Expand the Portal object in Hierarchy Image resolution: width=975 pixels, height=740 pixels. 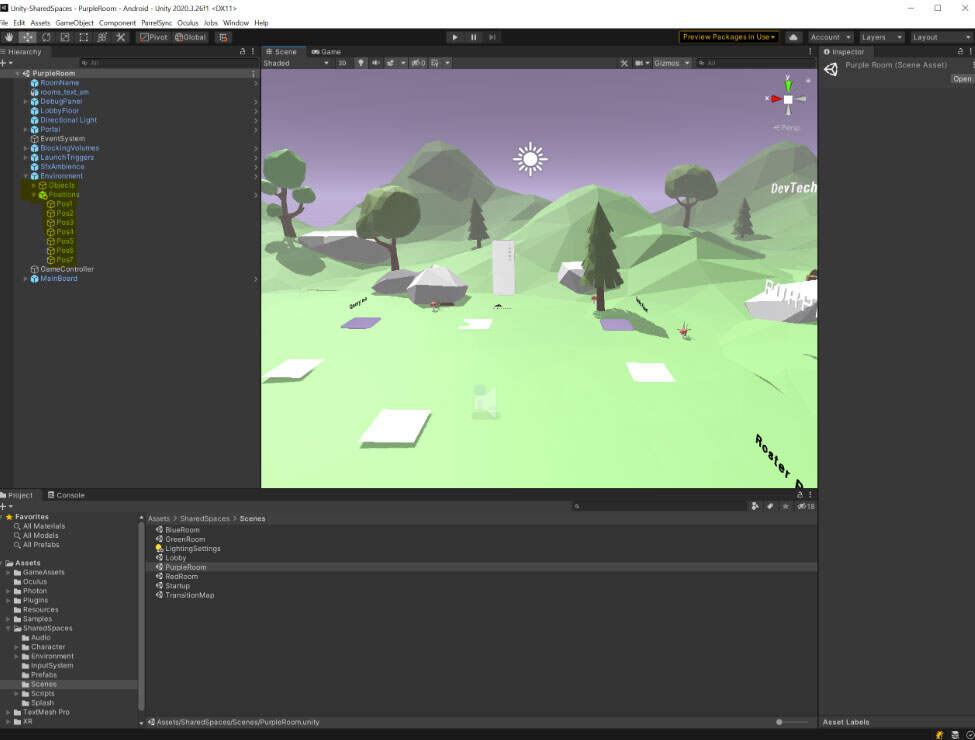[x=26, y=130]
